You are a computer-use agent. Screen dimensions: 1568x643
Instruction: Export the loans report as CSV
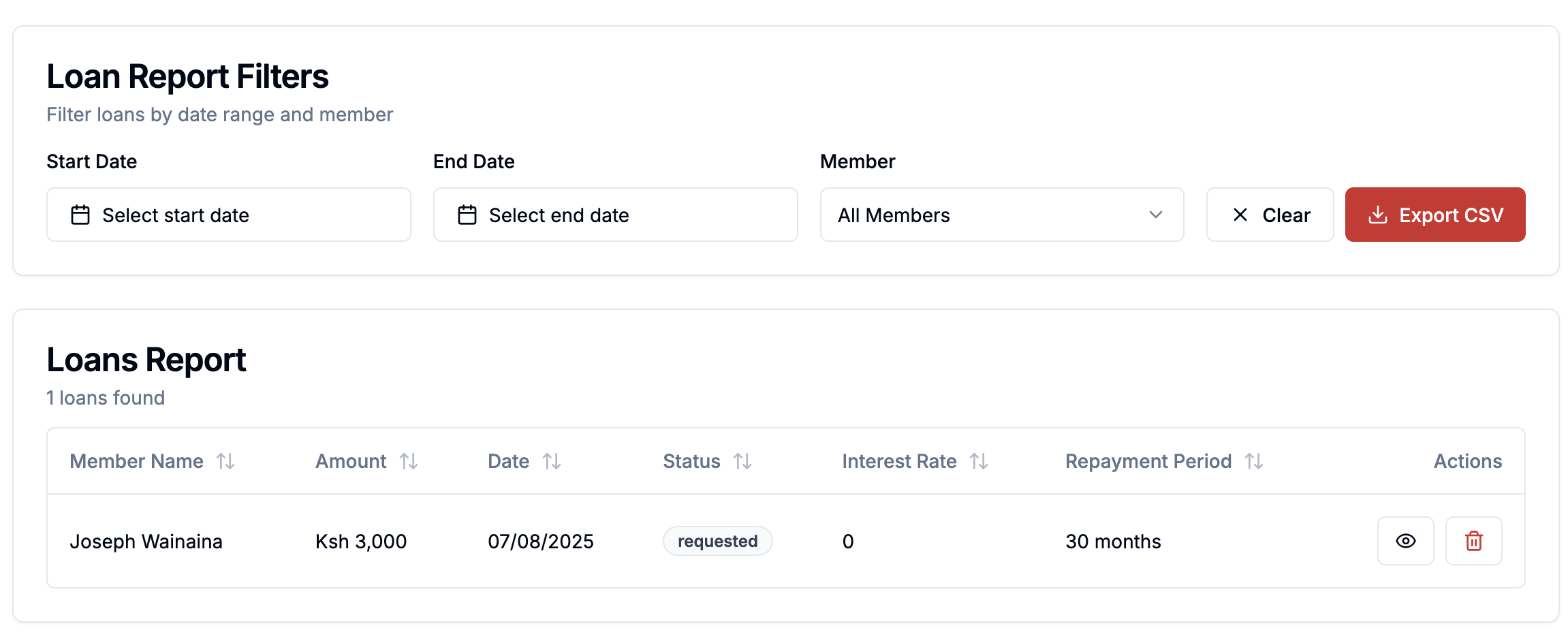click(x=1434, y=215)
